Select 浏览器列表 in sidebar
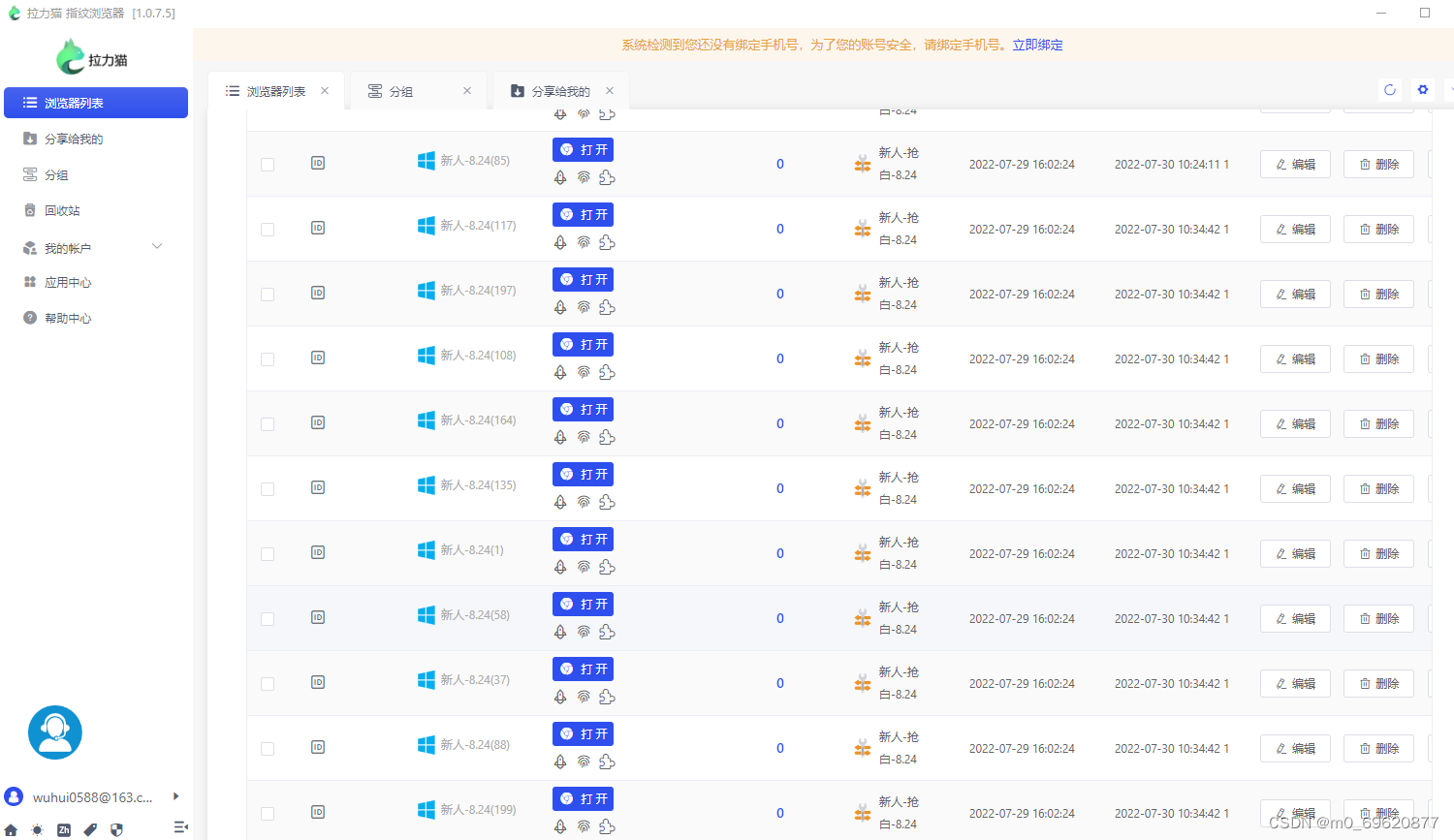The image size is (1454, 840). point(96,103)
